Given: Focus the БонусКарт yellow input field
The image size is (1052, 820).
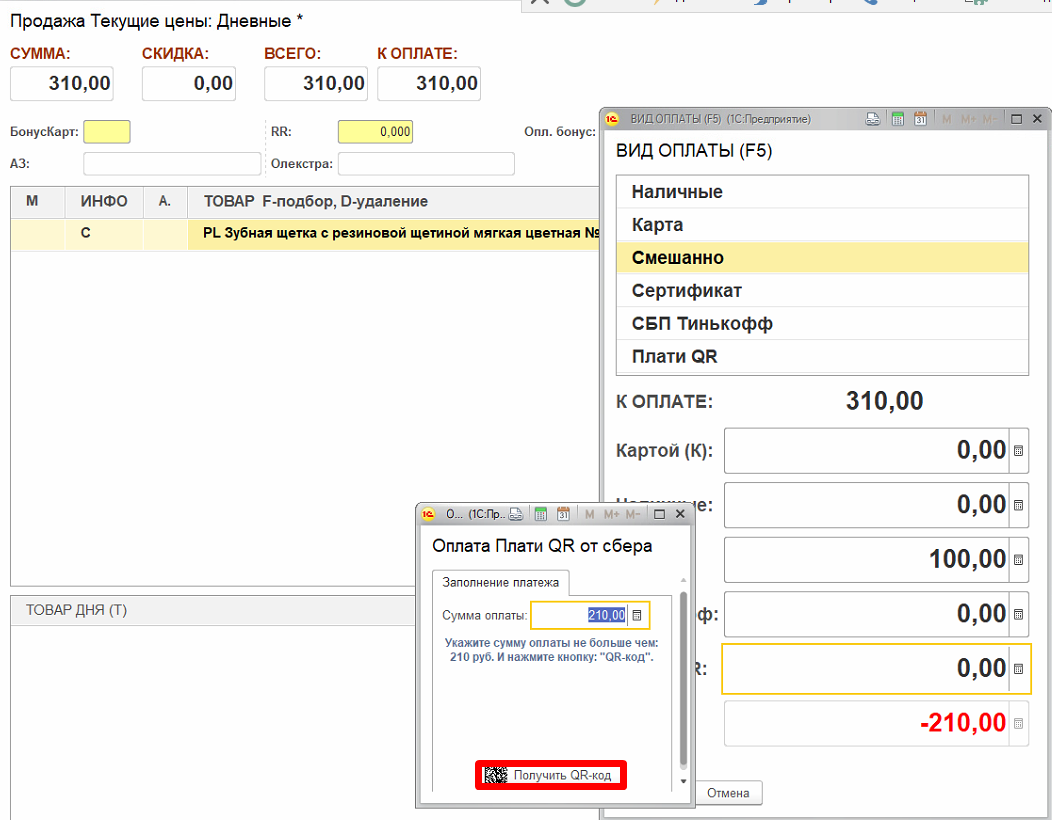Looking at the screenshot, I should (107, 132).
